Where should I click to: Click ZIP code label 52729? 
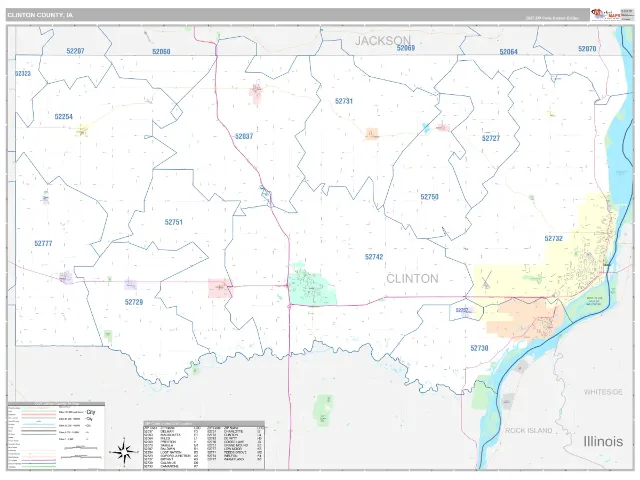[134, 302]
